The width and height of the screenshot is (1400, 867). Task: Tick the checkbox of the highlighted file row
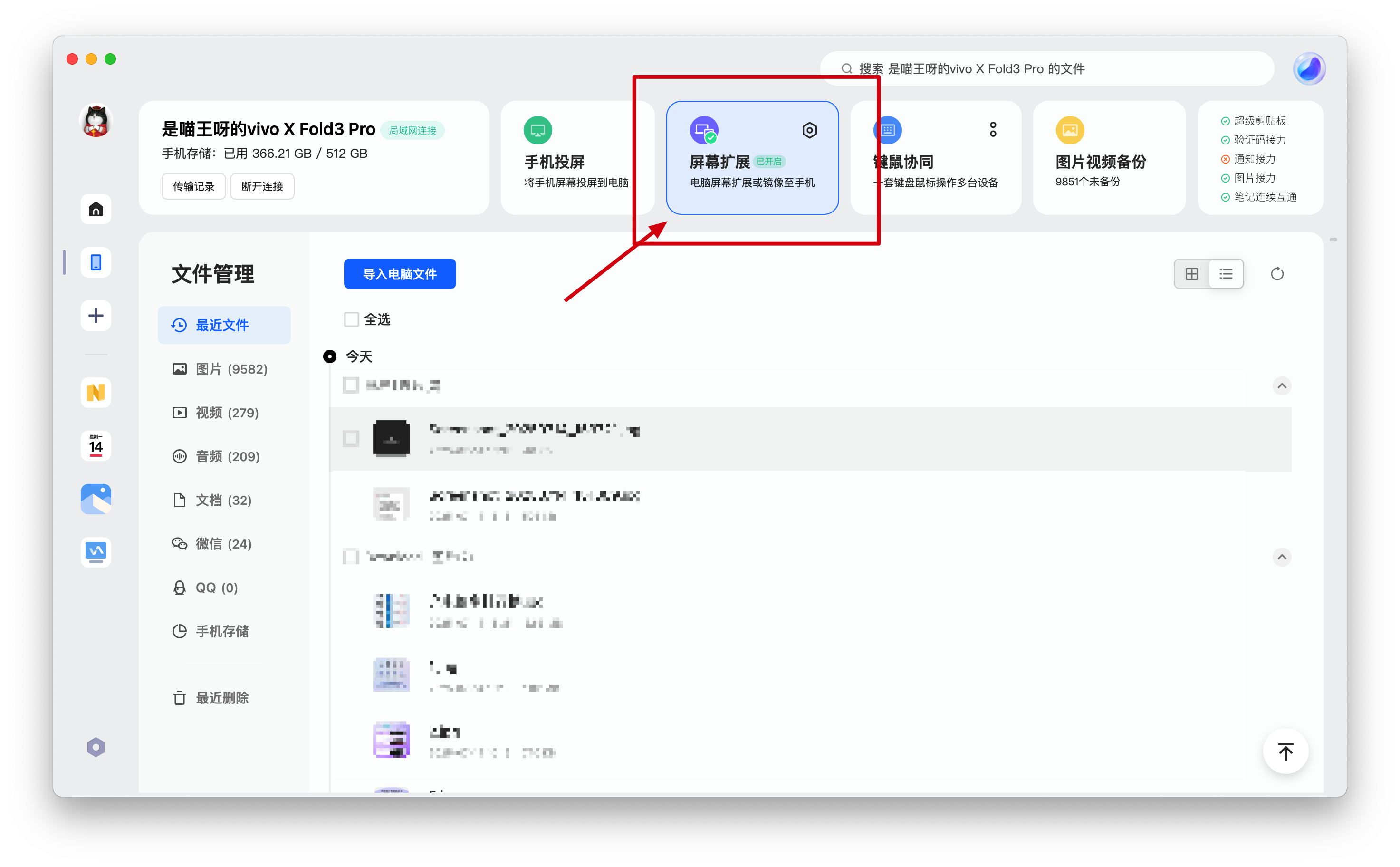[x=351, y=439]
